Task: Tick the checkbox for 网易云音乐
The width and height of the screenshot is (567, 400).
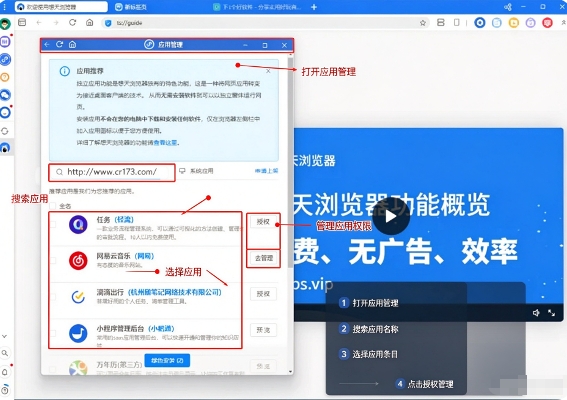Action: (x=53, y=260)
